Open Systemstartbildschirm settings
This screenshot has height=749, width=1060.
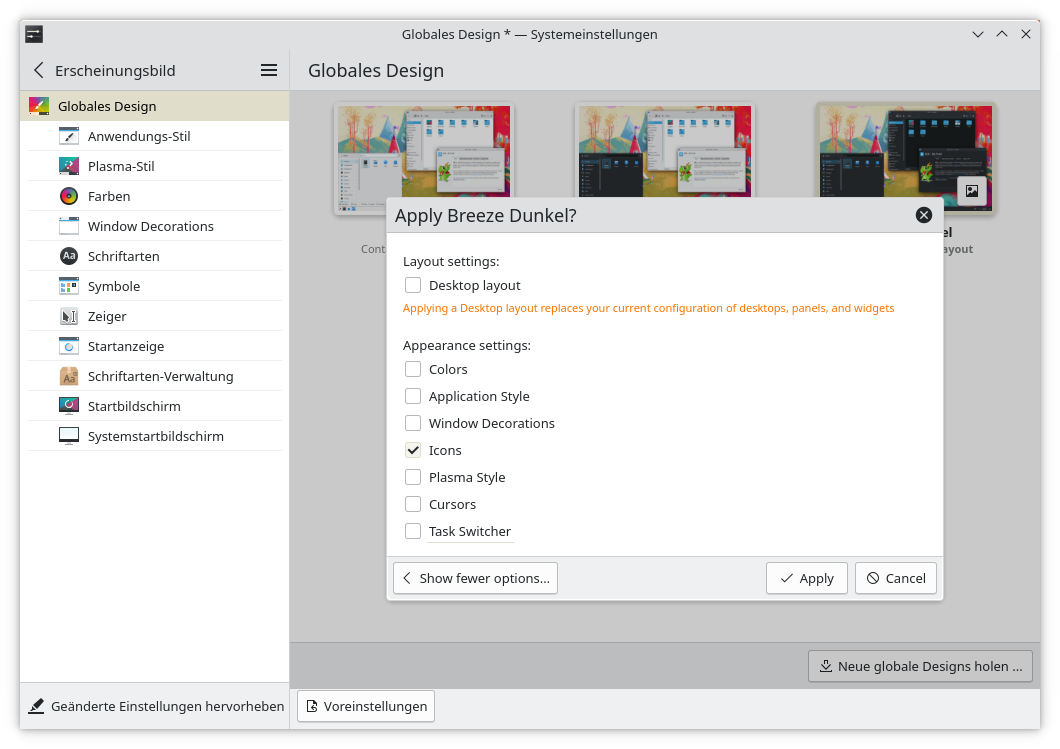tap(155, 436)
